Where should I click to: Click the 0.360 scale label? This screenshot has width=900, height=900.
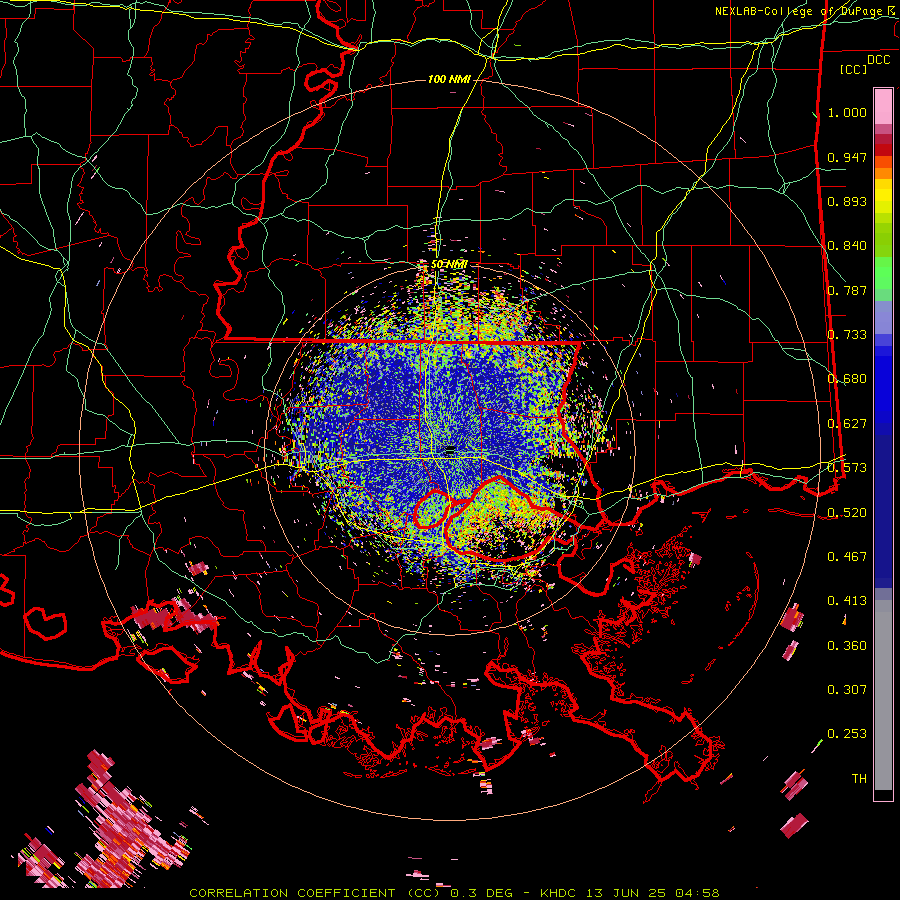tap(847, 645)
